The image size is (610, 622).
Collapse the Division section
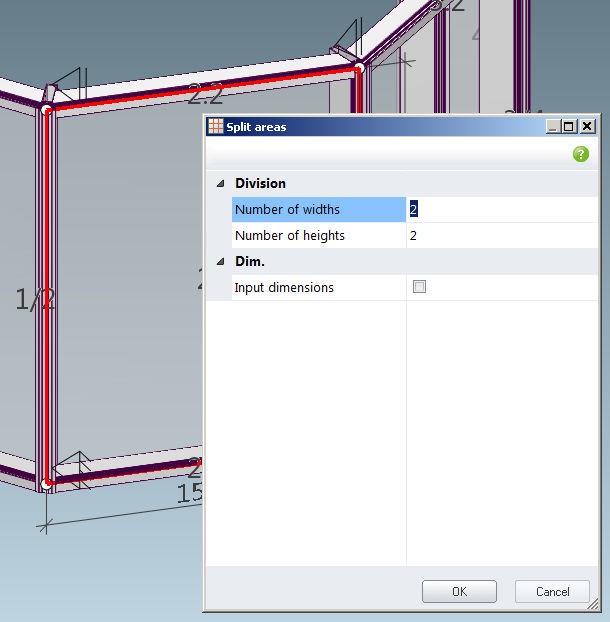[x=219, y=184]
